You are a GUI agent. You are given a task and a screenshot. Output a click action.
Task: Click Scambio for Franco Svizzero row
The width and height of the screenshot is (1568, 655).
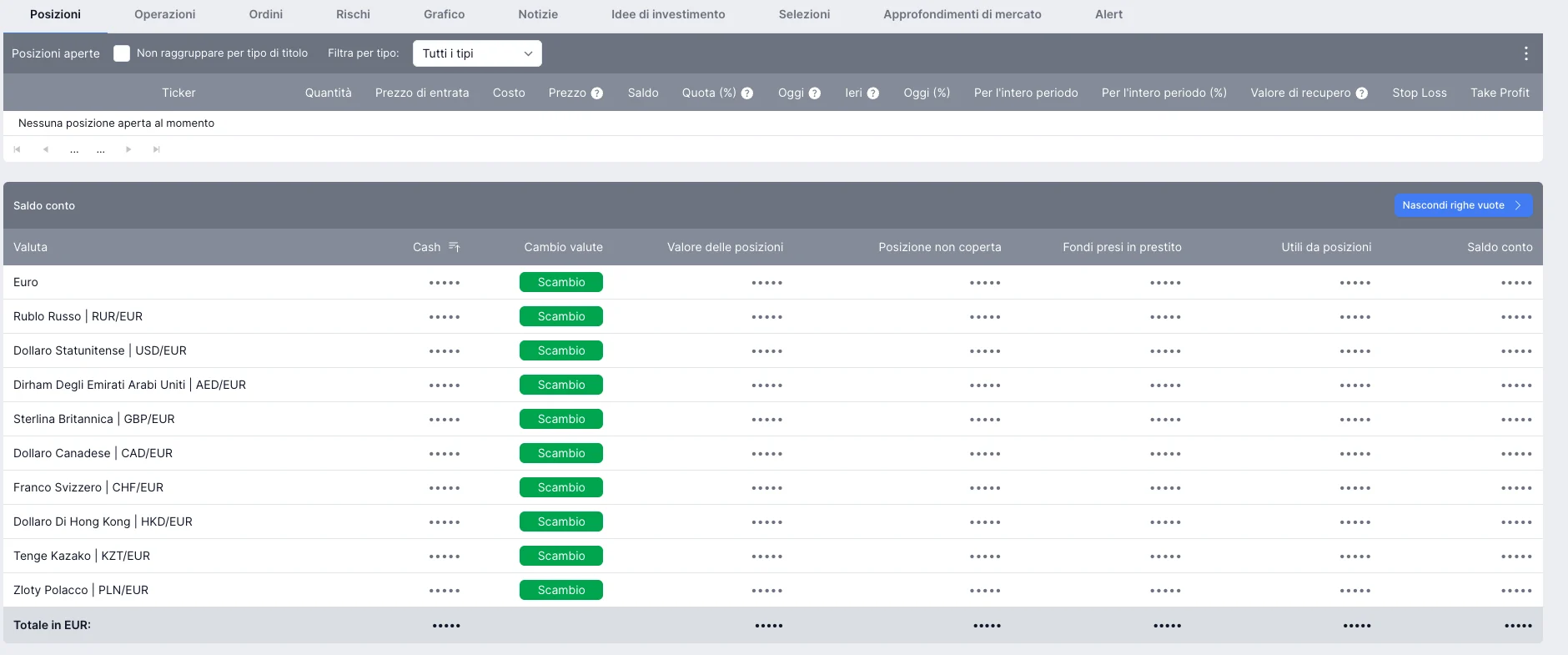(560, 487)
